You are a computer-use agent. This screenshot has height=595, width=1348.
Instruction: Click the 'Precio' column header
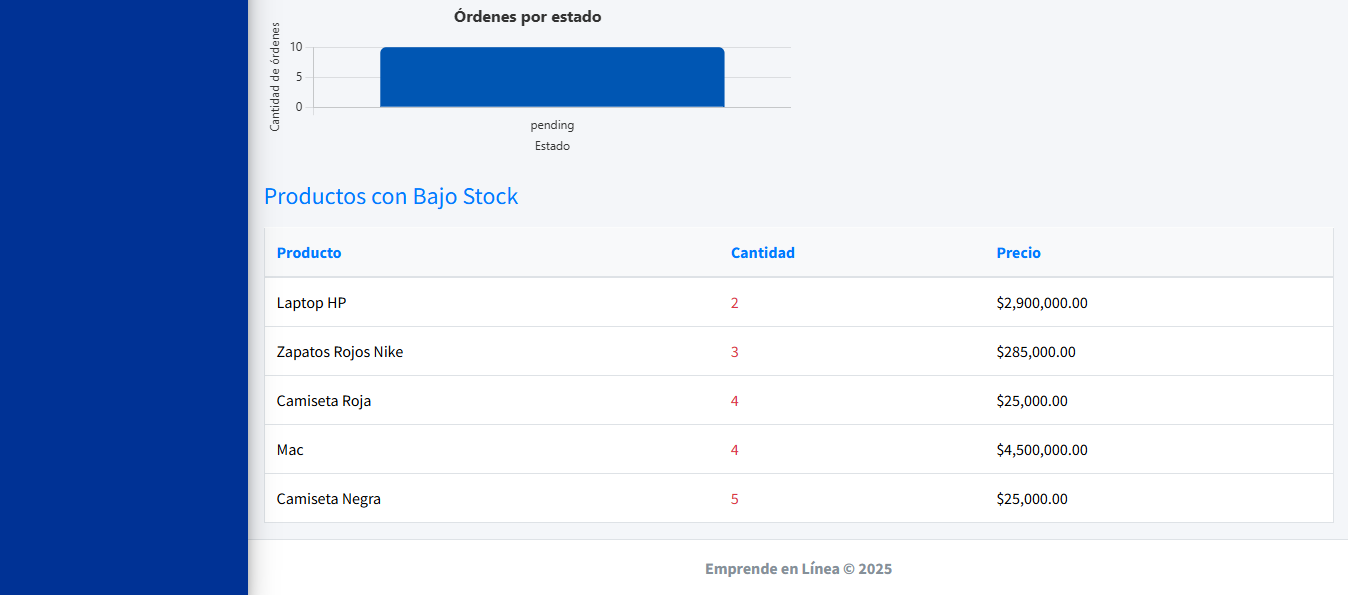pos(1018,253)
